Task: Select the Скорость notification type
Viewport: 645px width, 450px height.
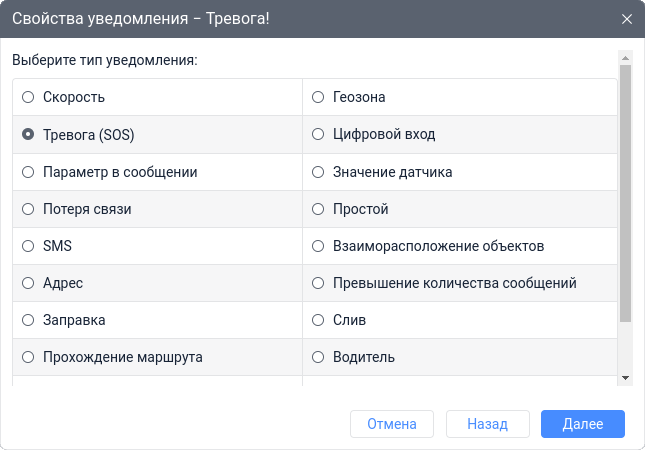Action: tap(28, 97)
